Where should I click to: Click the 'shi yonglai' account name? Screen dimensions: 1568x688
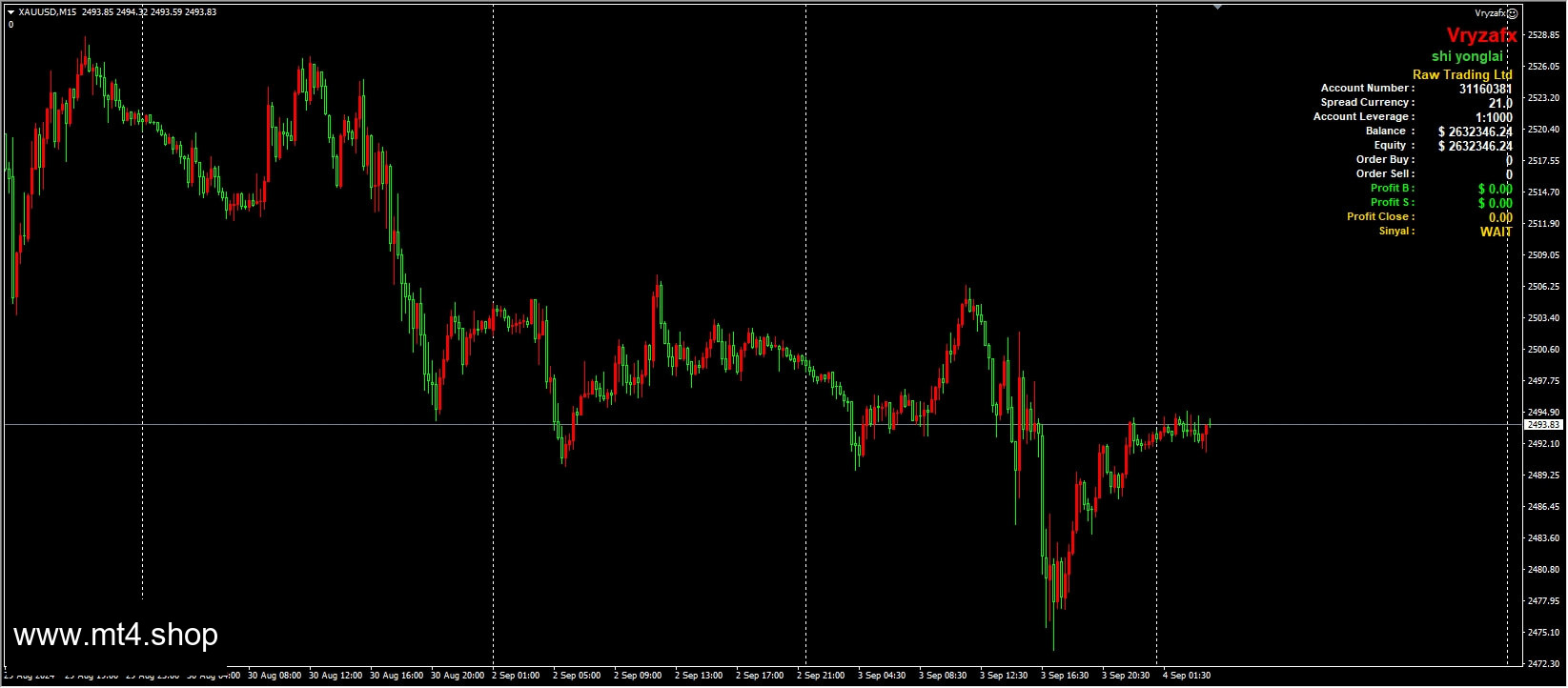coord(1467,56)
